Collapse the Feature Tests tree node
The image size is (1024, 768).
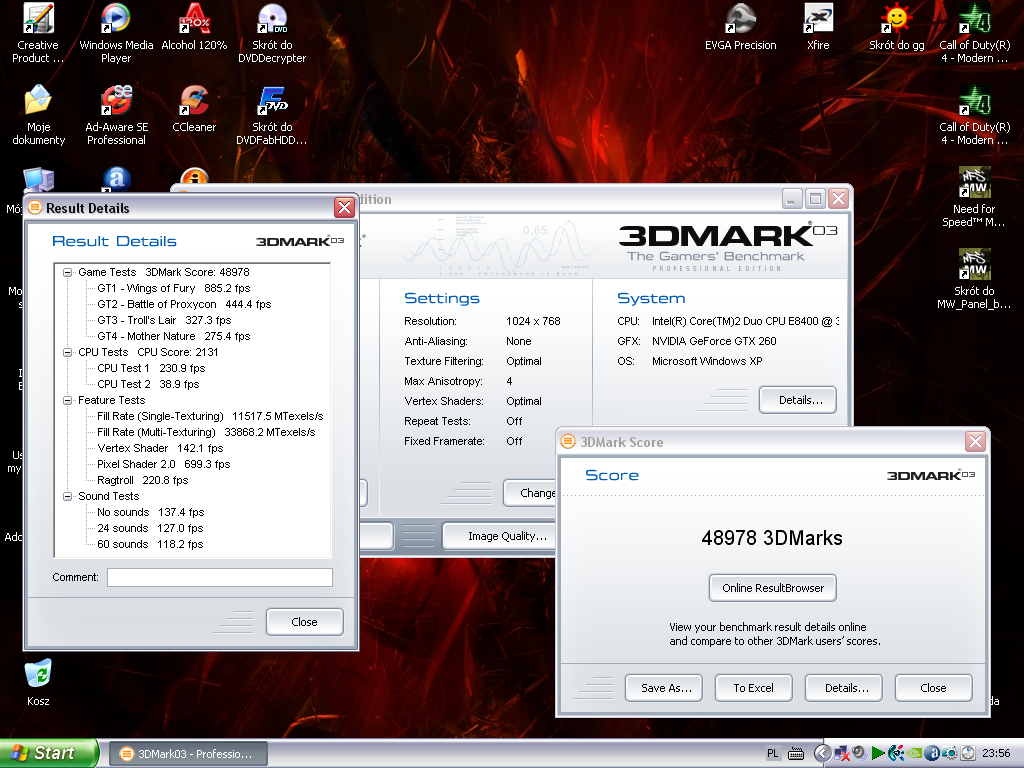[x=67, y=400]
